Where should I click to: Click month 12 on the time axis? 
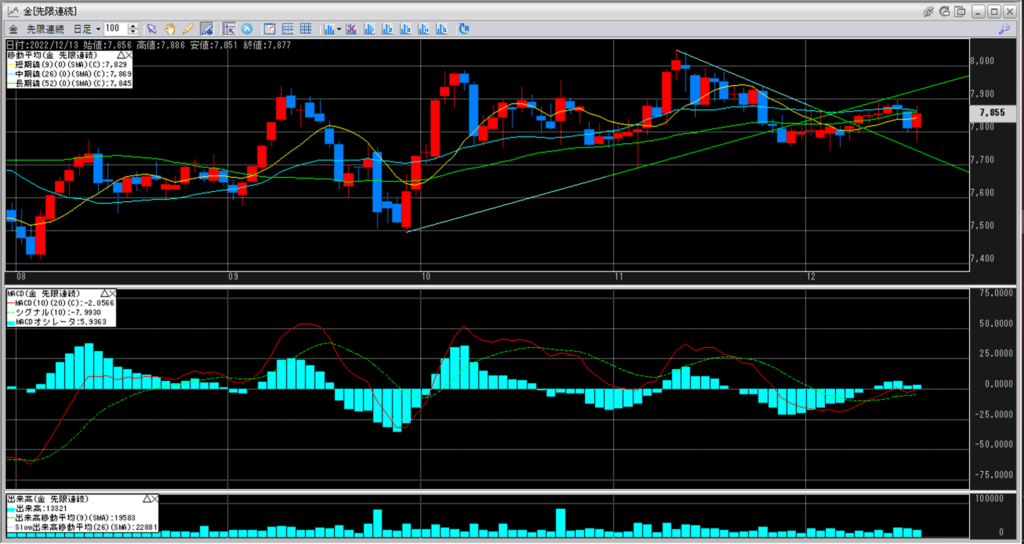(x=810, y=277)
